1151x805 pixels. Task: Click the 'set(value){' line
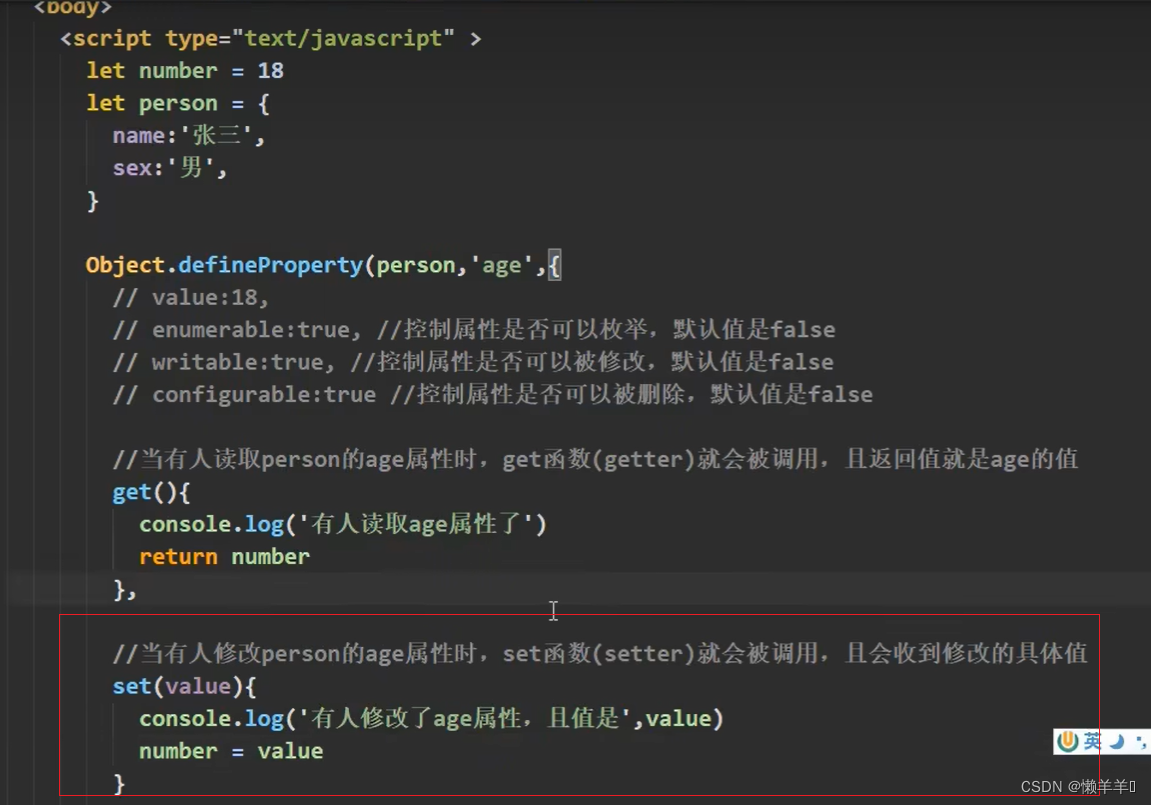click(x=184, y=686)
